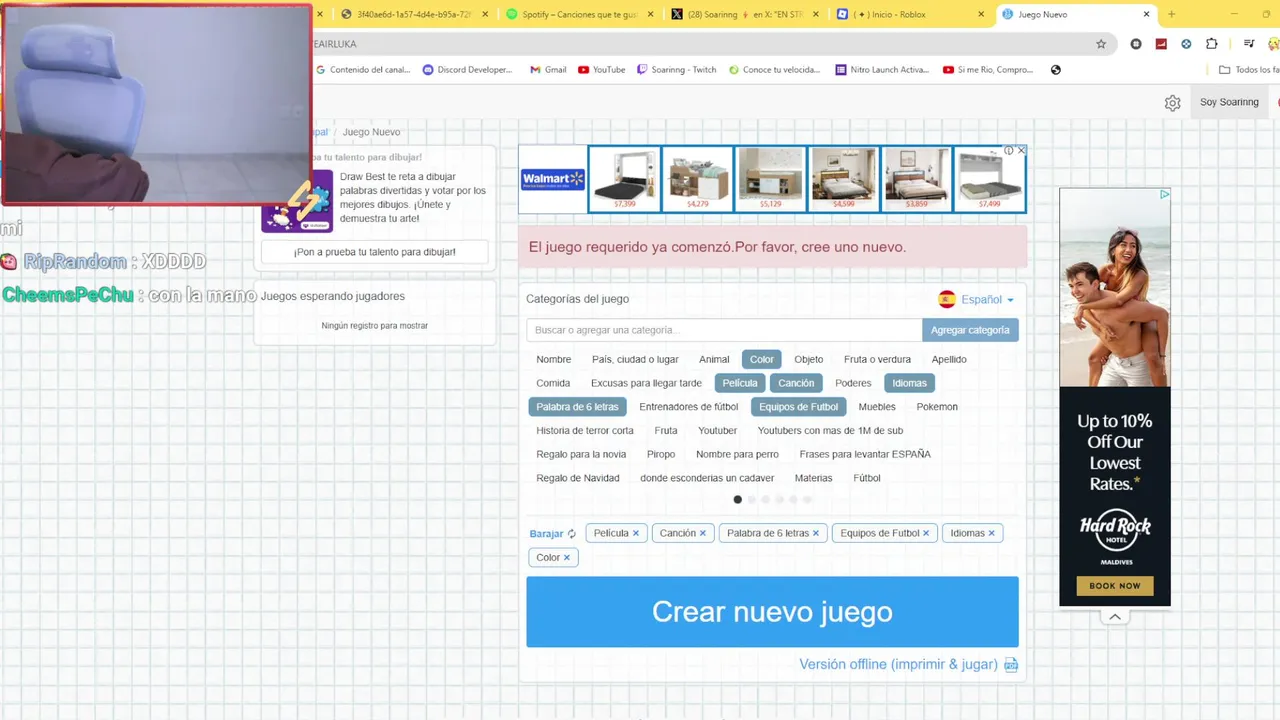Deselect the highlighted Canción category
The image size is (1280, 720).
[x=796, y=383]
